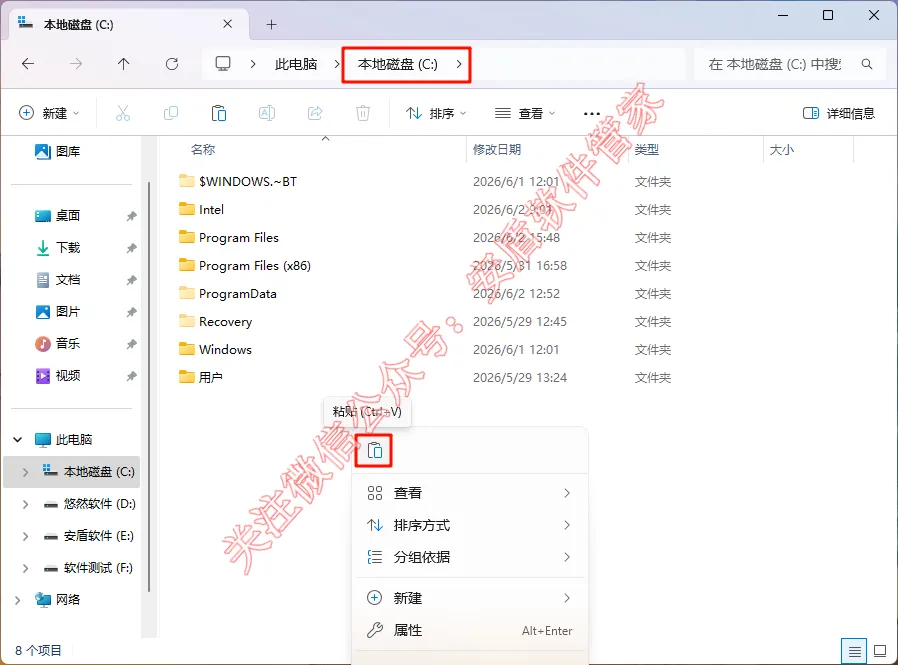Click the Paste clipboard toolbar icon
This screenshot has width=898, height=665.
click(219, 113)
